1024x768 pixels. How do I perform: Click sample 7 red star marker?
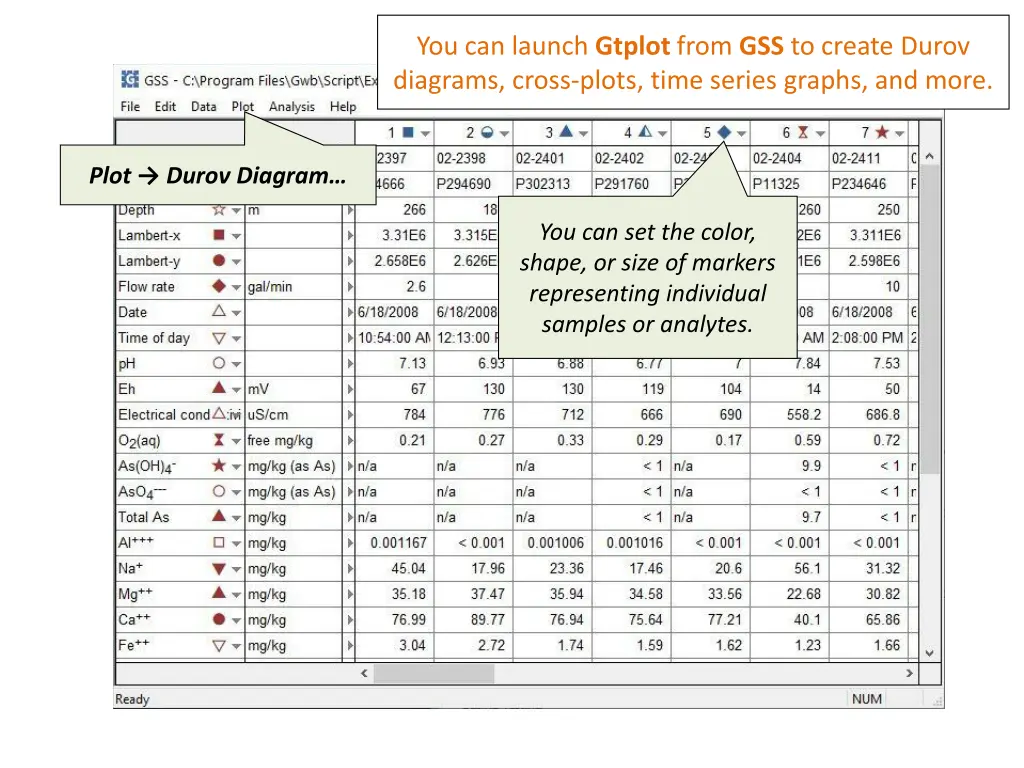click(x=882, y=133)
